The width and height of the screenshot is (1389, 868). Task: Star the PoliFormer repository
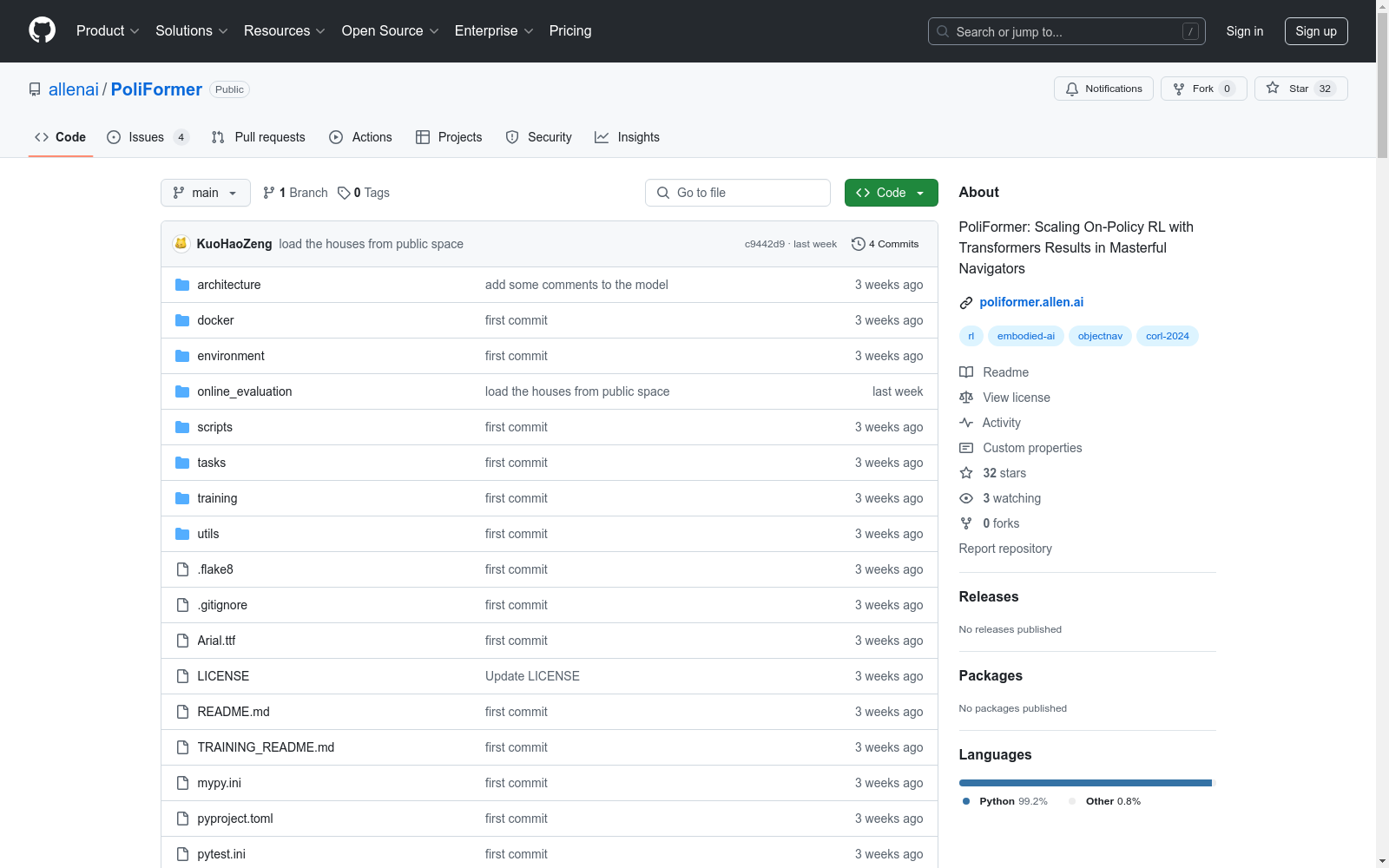1300,89
